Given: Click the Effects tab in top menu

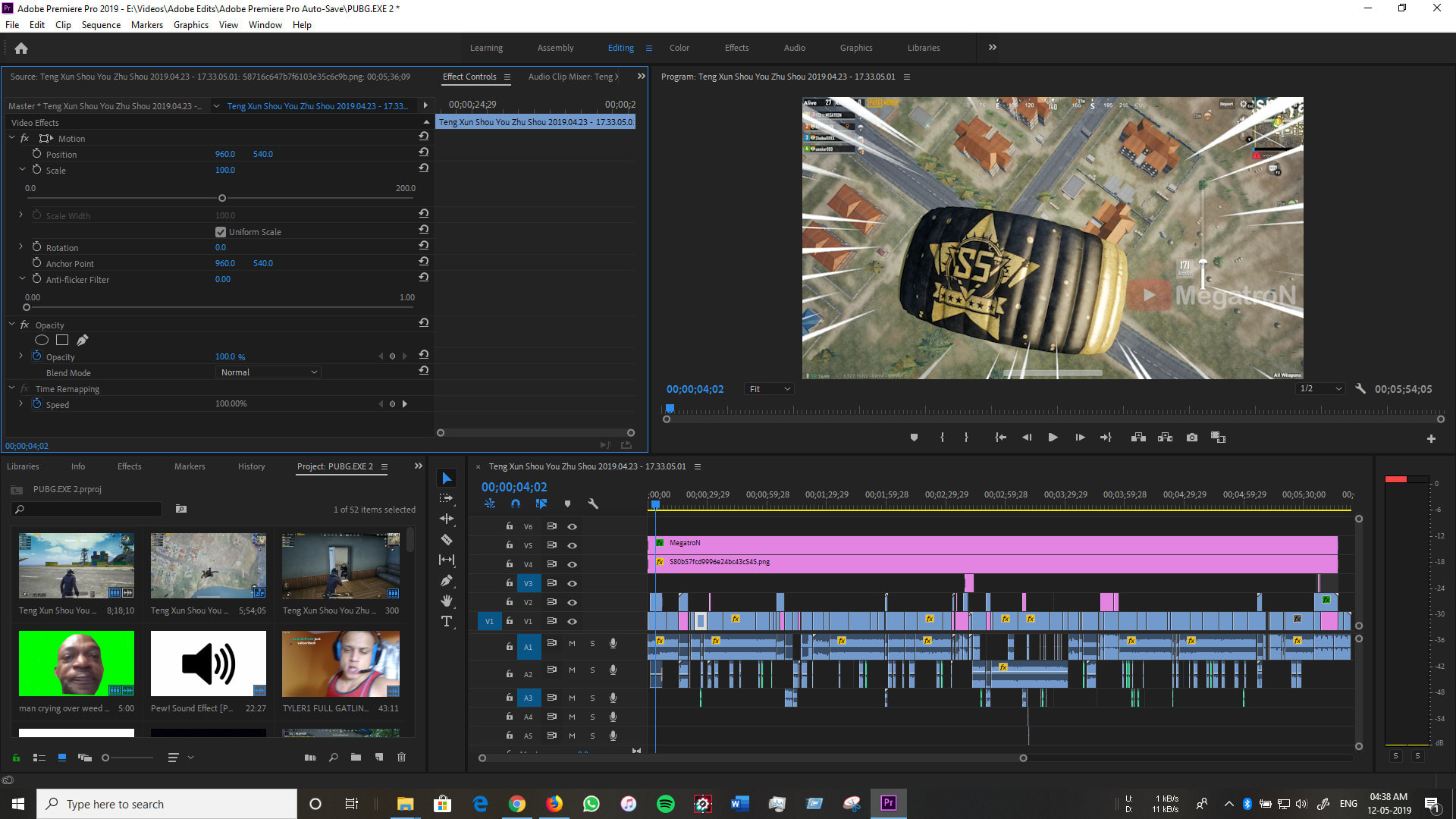Looking at the screenshot, I should tap(737, 47).
